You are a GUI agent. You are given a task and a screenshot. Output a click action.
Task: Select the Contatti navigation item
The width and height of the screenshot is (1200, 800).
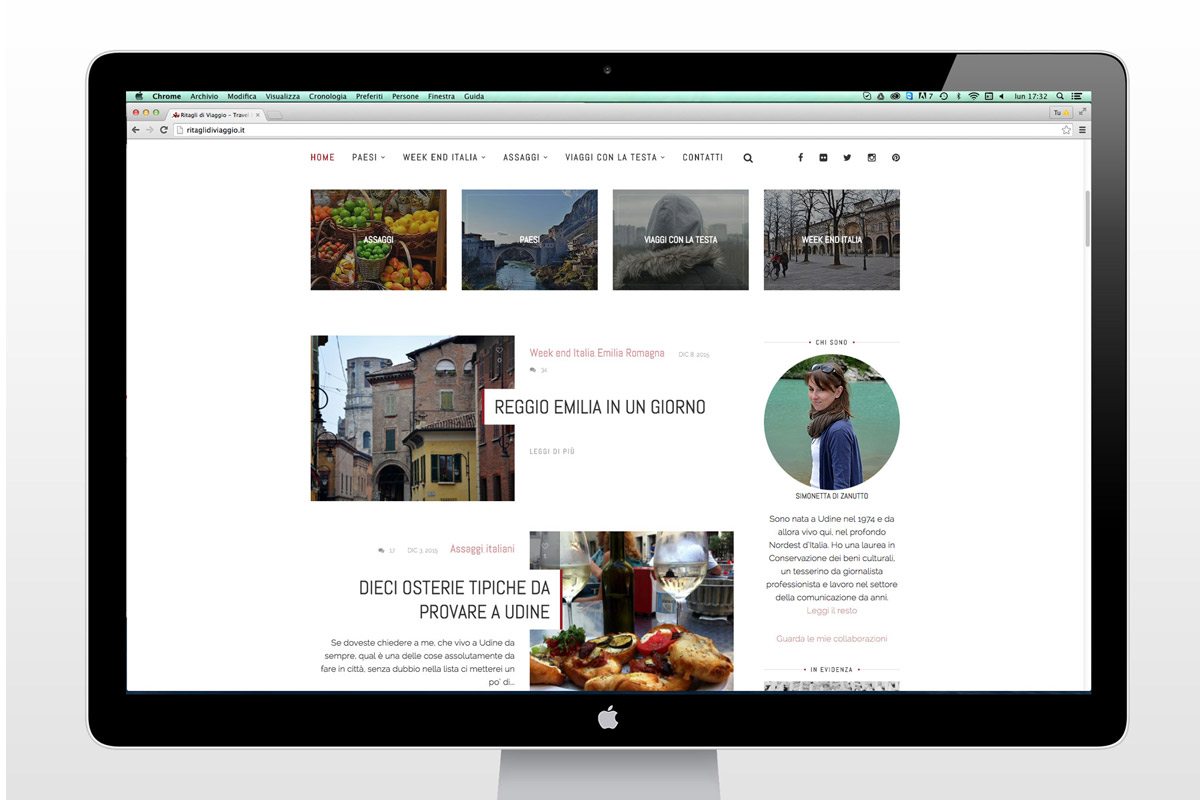[x=702, y=158]
